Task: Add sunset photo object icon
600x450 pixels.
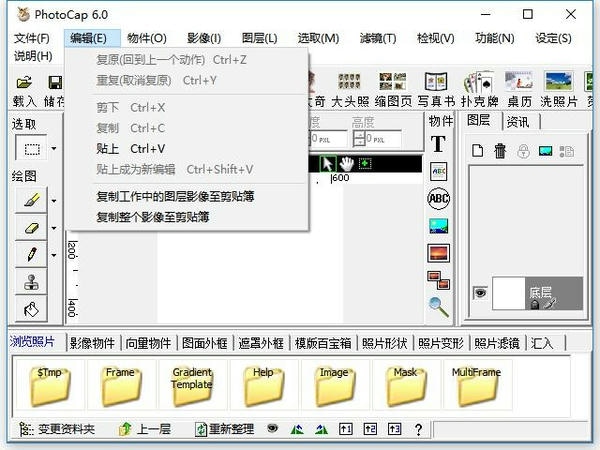Action: pyautogui.click(x=439, y=253)
